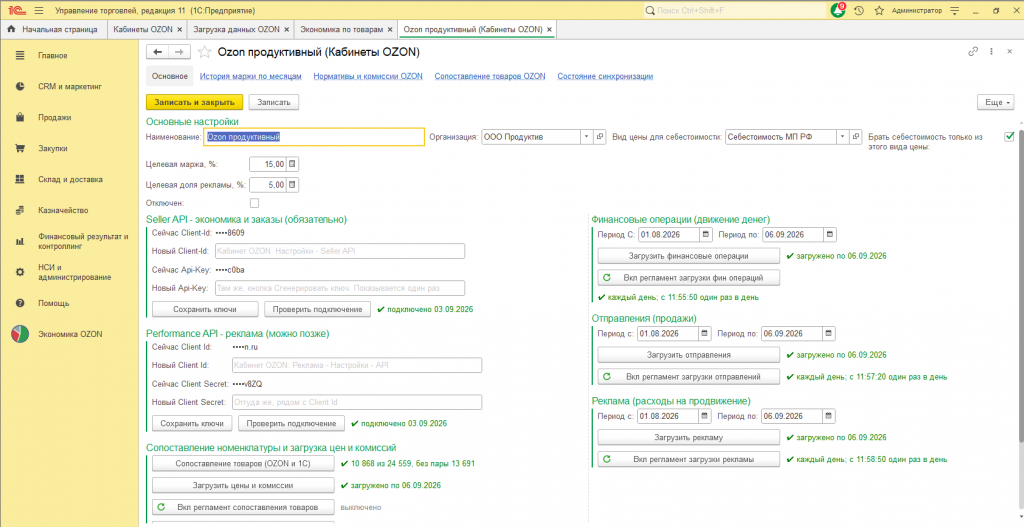Open CRM и маркетинг section
The width and height of the screenshot is (1024, 527).
coord(69,86)
